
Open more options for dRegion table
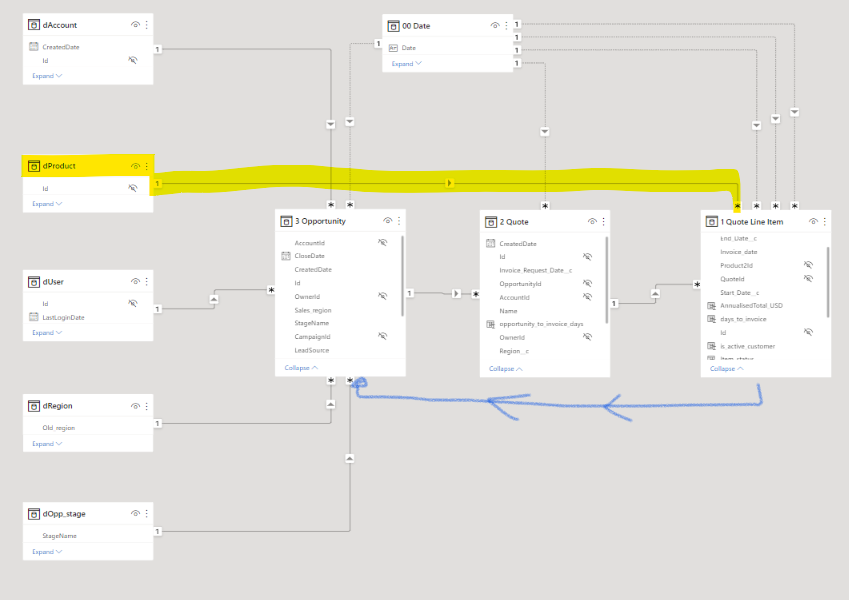tap(147, 406)
